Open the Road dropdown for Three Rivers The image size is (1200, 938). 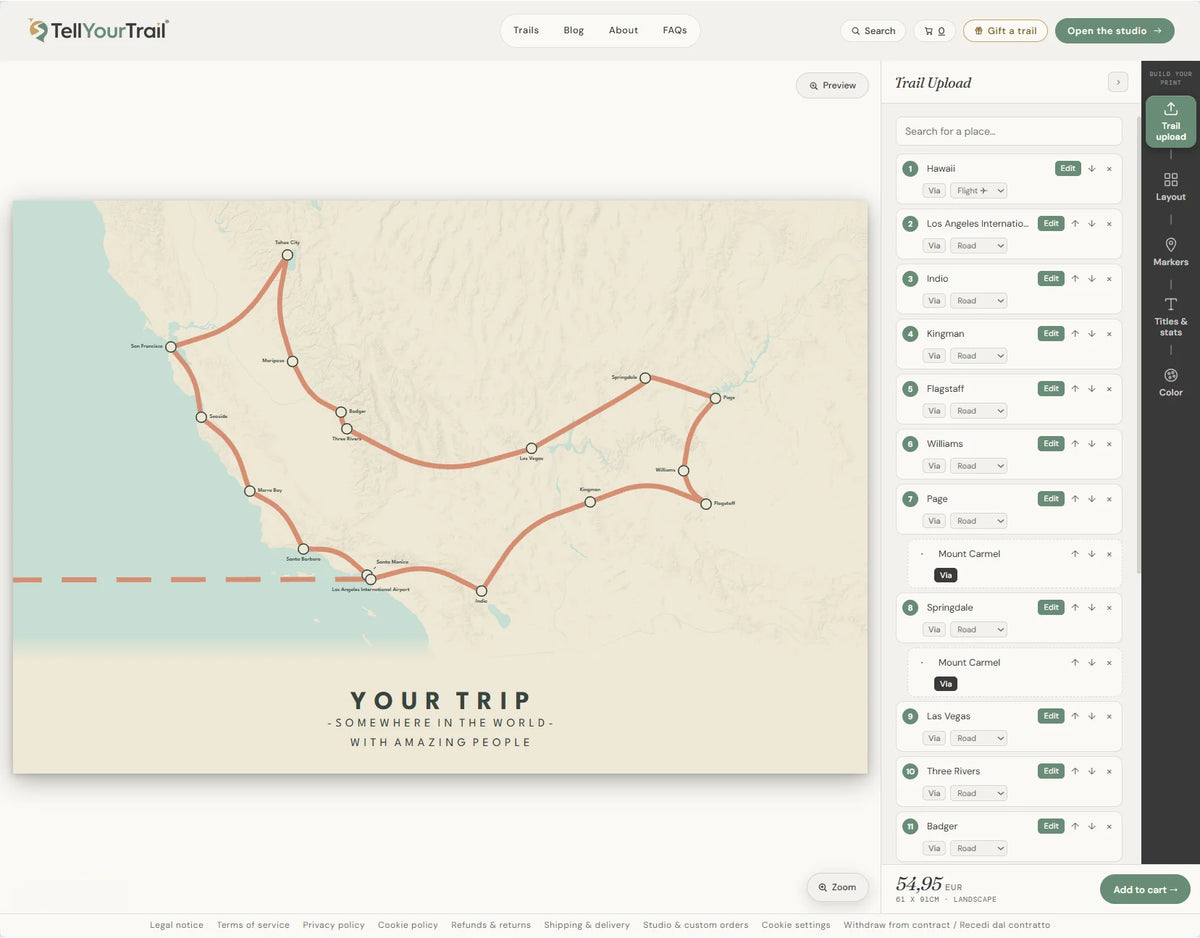[978, 793]
